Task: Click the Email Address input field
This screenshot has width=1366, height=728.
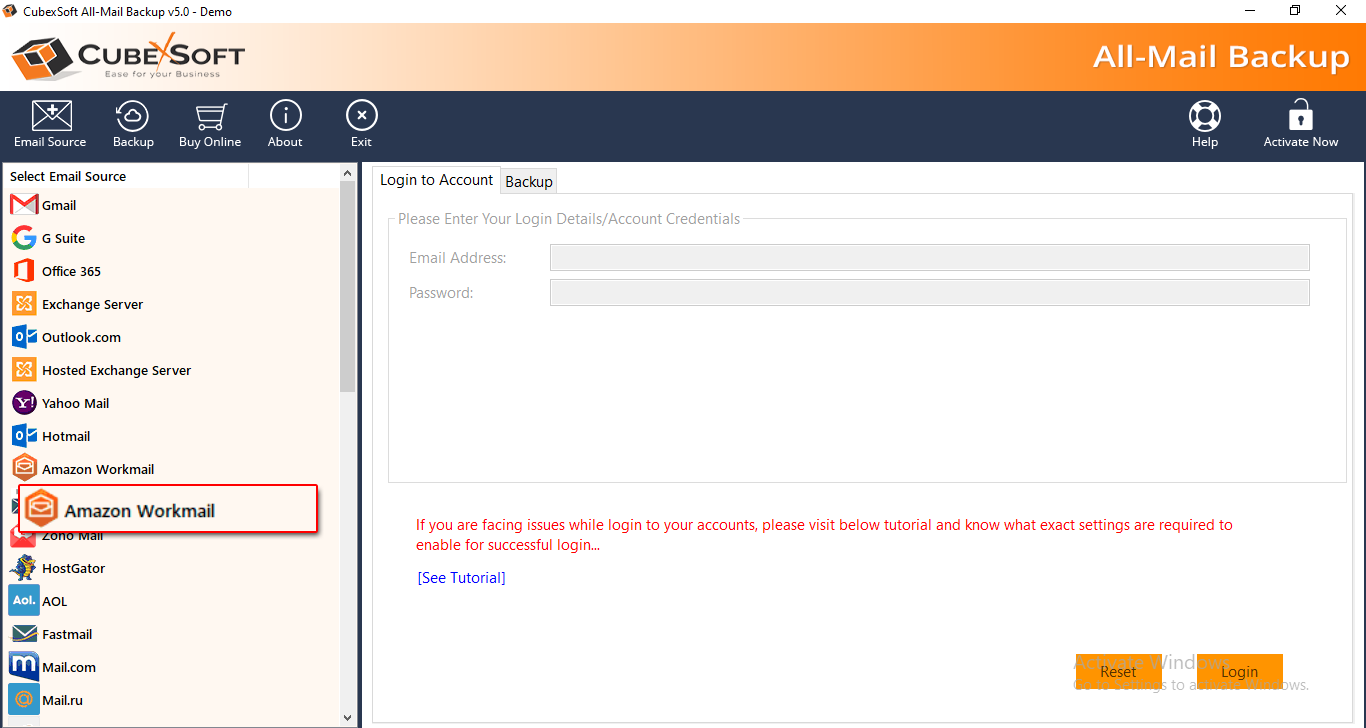Action: point(929,258)
